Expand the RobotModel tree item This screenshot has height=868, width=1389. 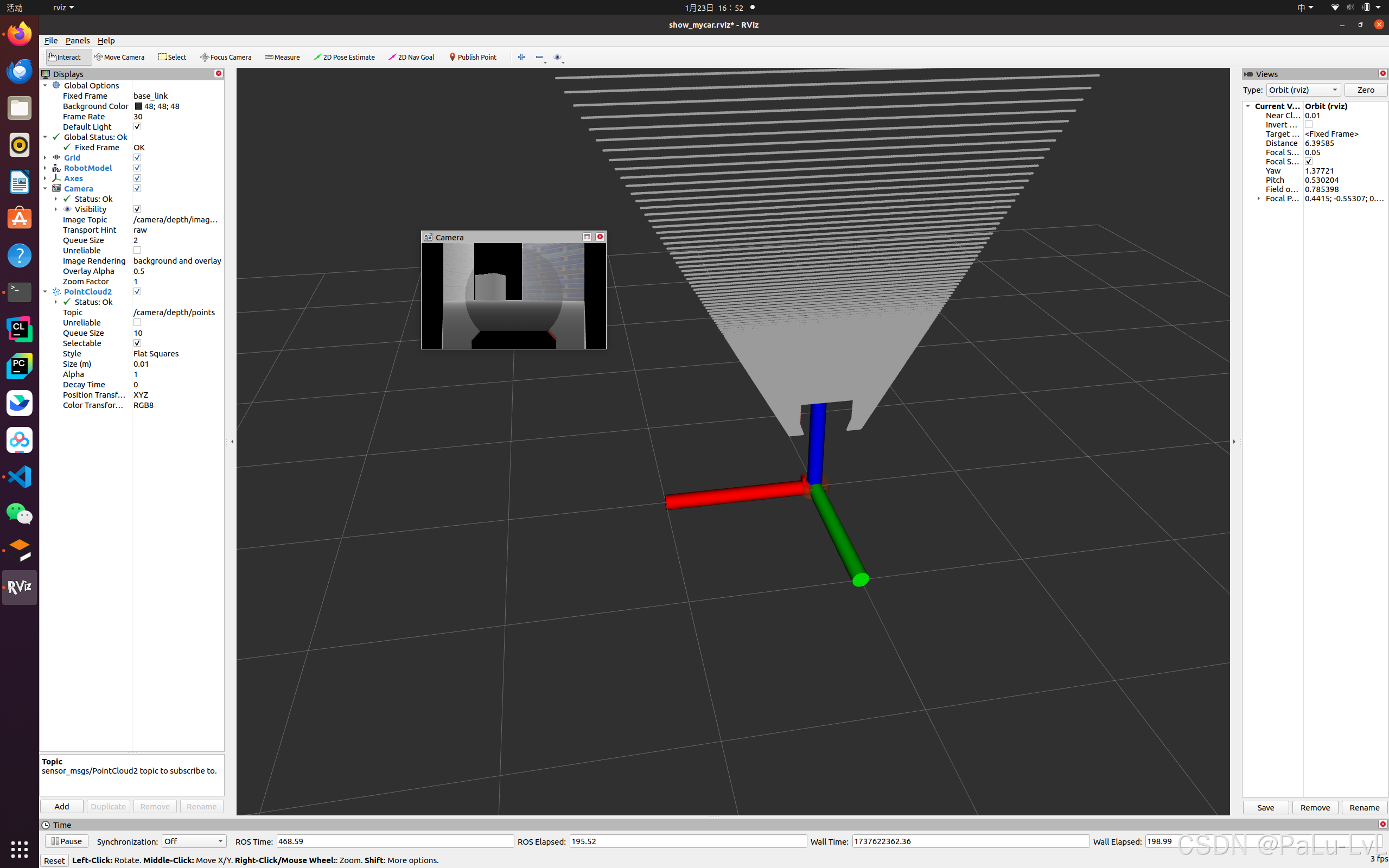click(46, 168)
